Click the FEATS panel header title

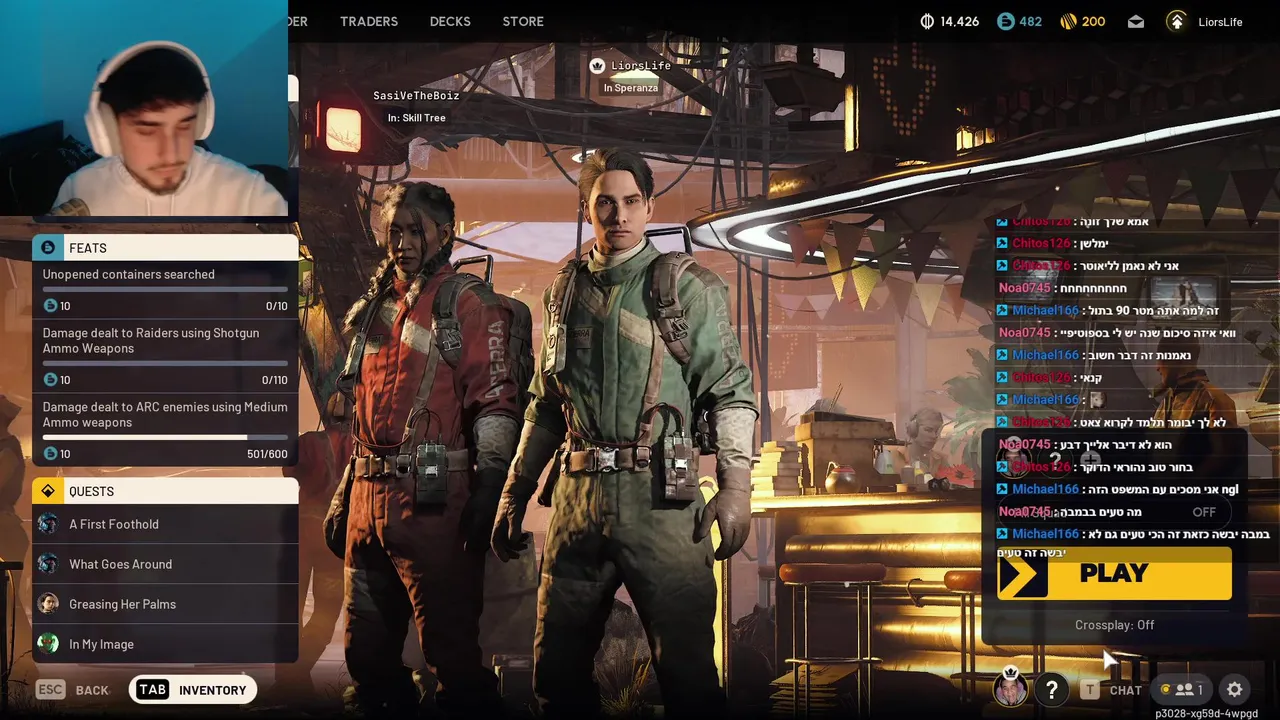pos(88,248)
